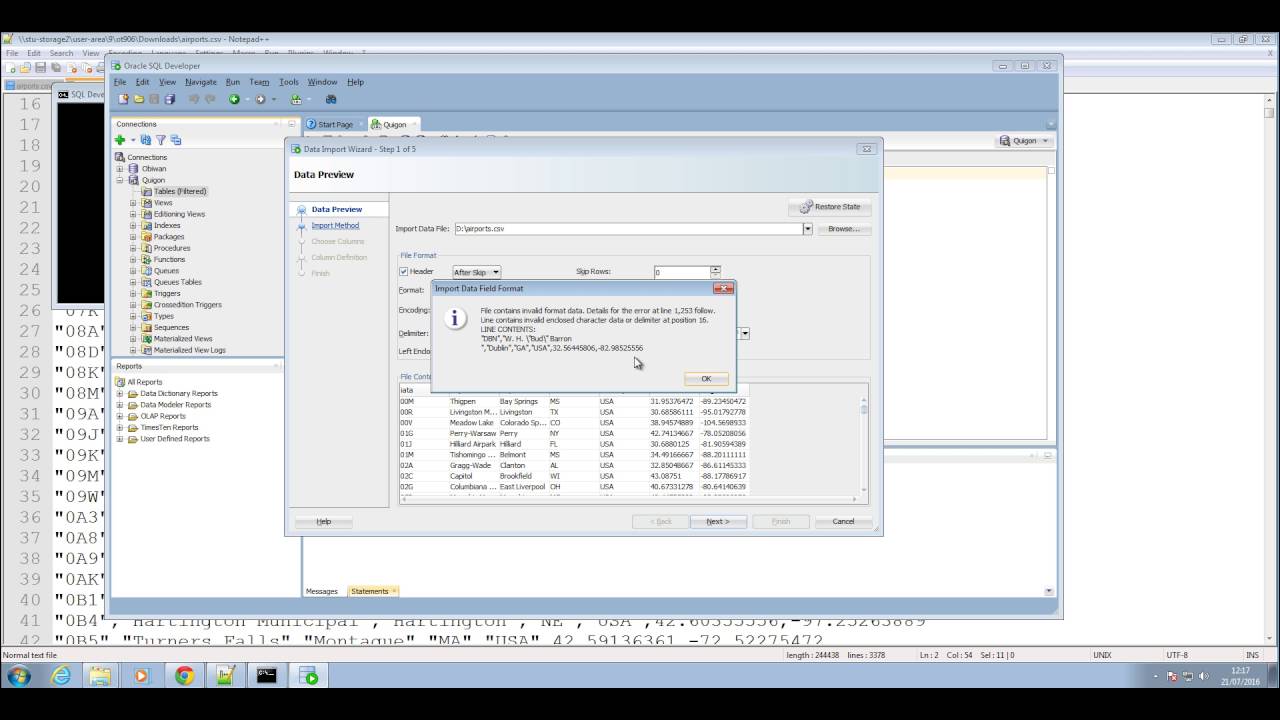Click the Browse... button
1280x720 pixels.
point(843,229)
